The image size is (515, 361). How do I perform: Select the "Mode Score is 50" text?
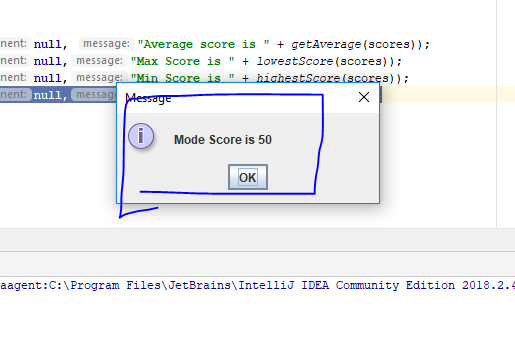223,140
